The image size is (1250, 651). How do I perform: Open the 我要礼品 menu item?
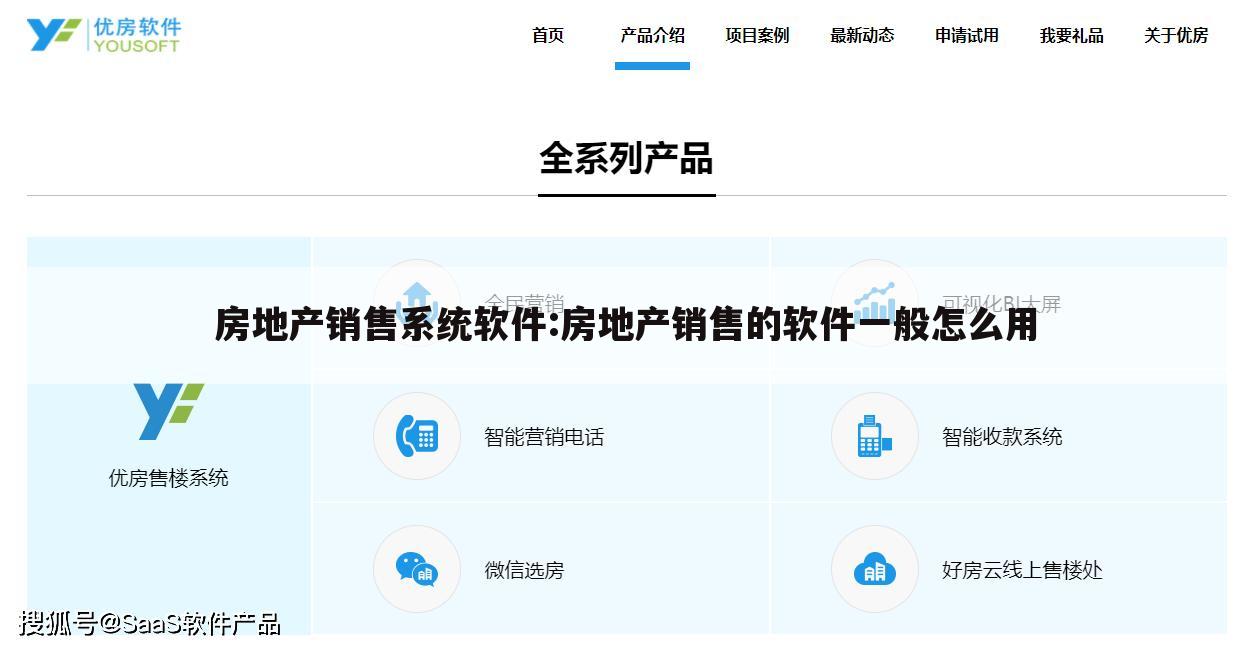tap(1071, 35)
